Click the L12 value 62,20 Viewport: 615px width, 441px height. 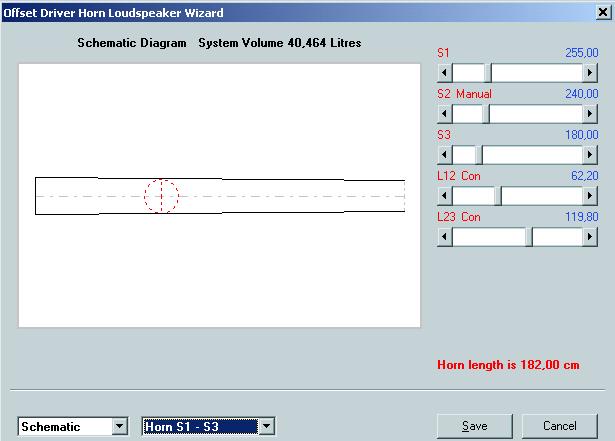point(585,176)
